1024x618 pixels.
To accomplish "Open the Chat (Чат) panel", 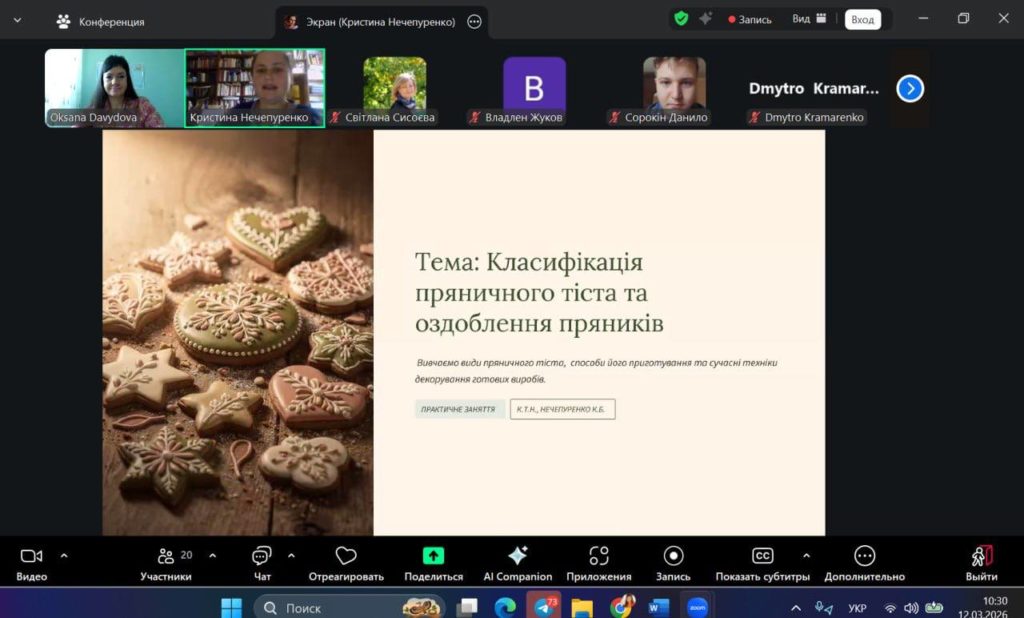I will [x=262, y=557].
